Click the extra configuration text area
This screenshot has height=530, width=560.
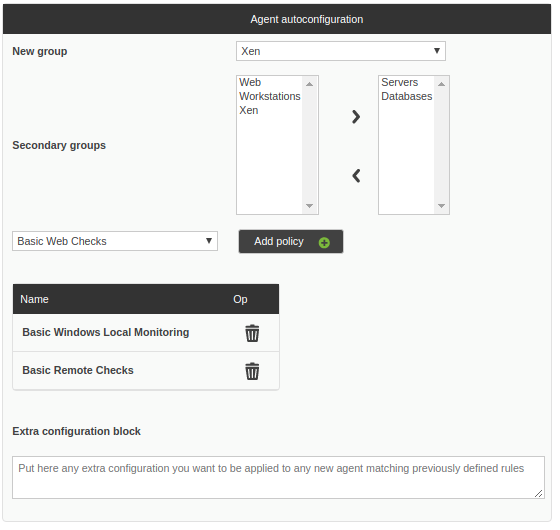[x=278, y=477]
